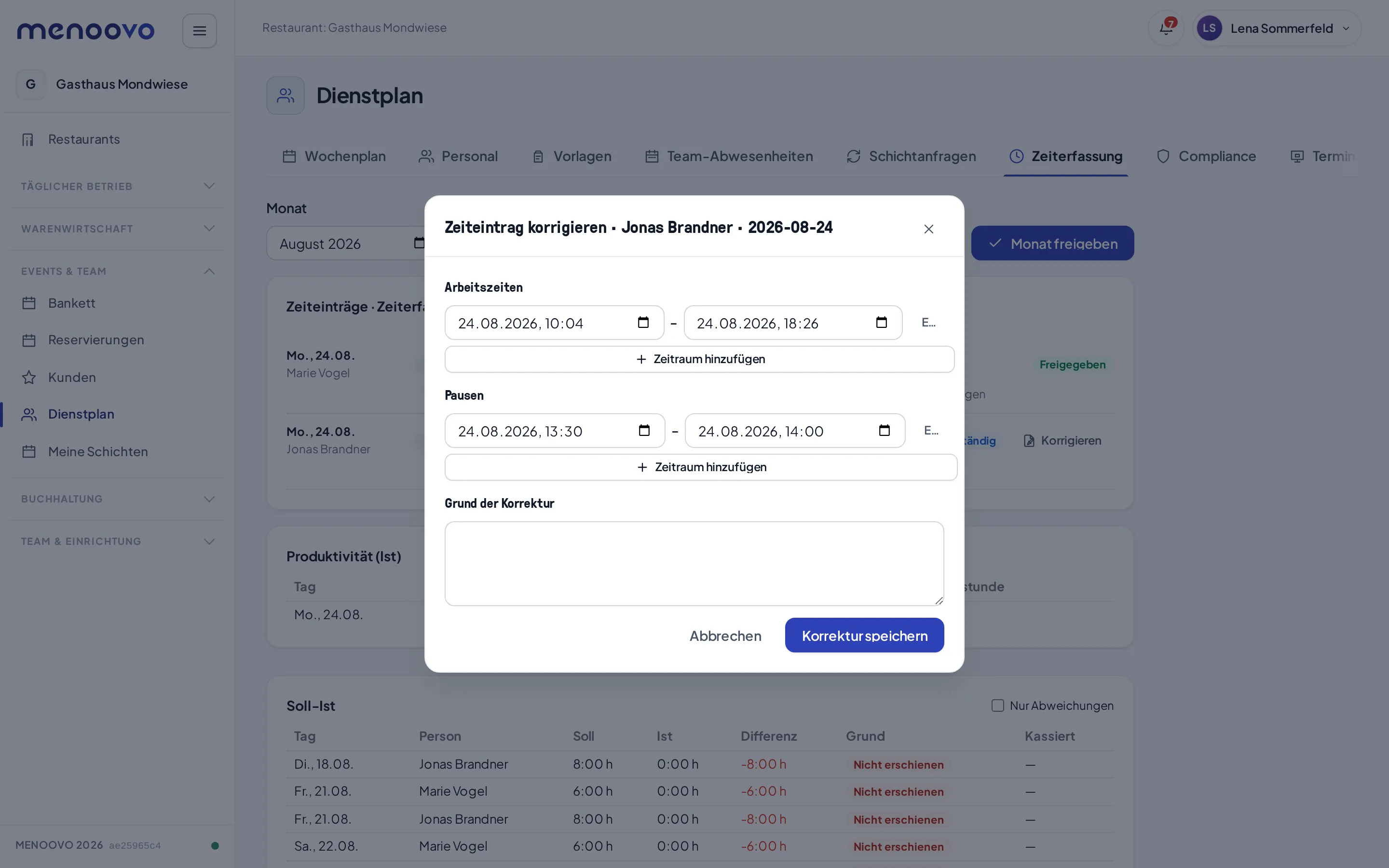Switch to the Schichtanfragen tab
This screenshot has height=868, width=1389.
point(911,156)
